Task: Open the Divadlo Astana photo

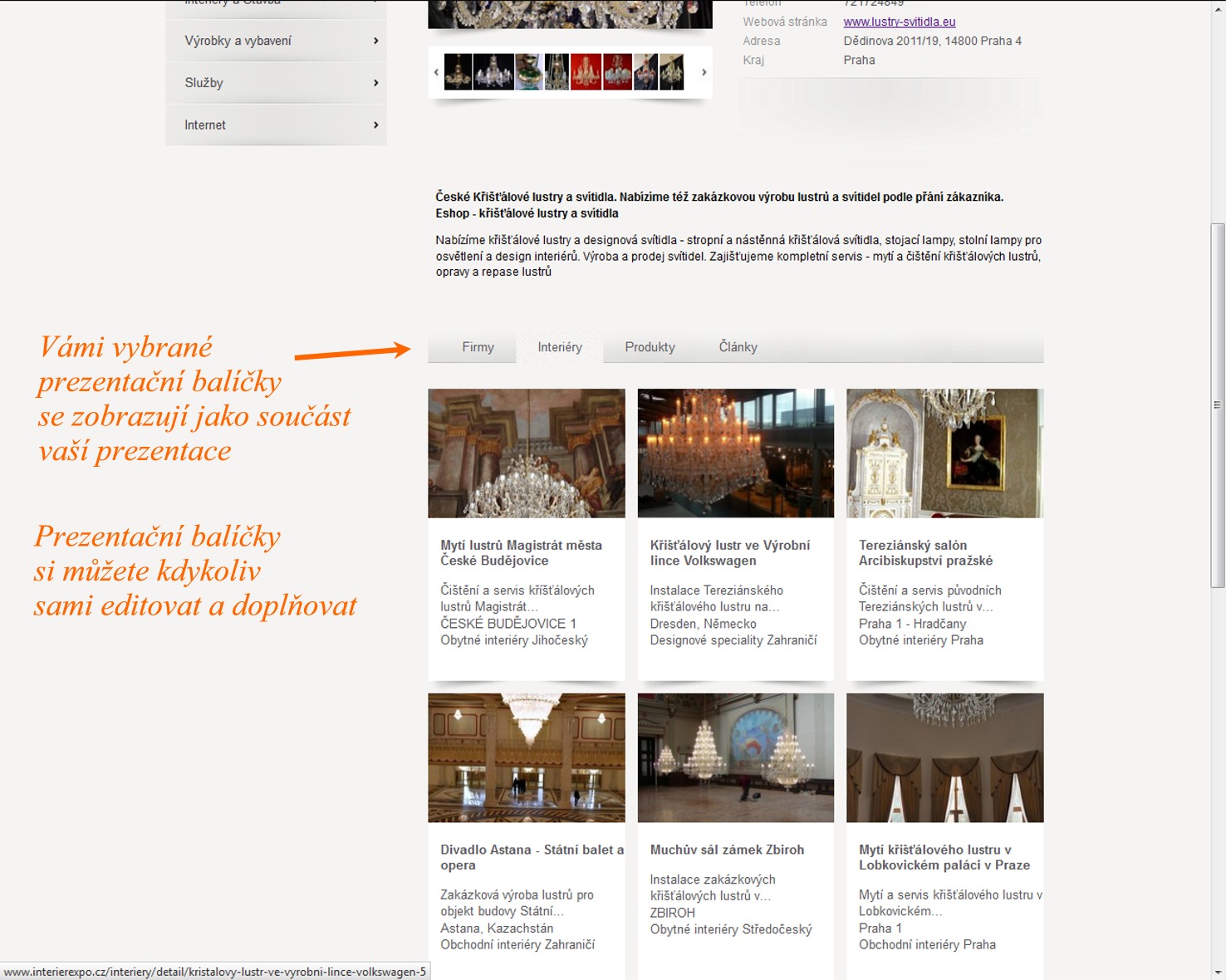Action: 527,758
